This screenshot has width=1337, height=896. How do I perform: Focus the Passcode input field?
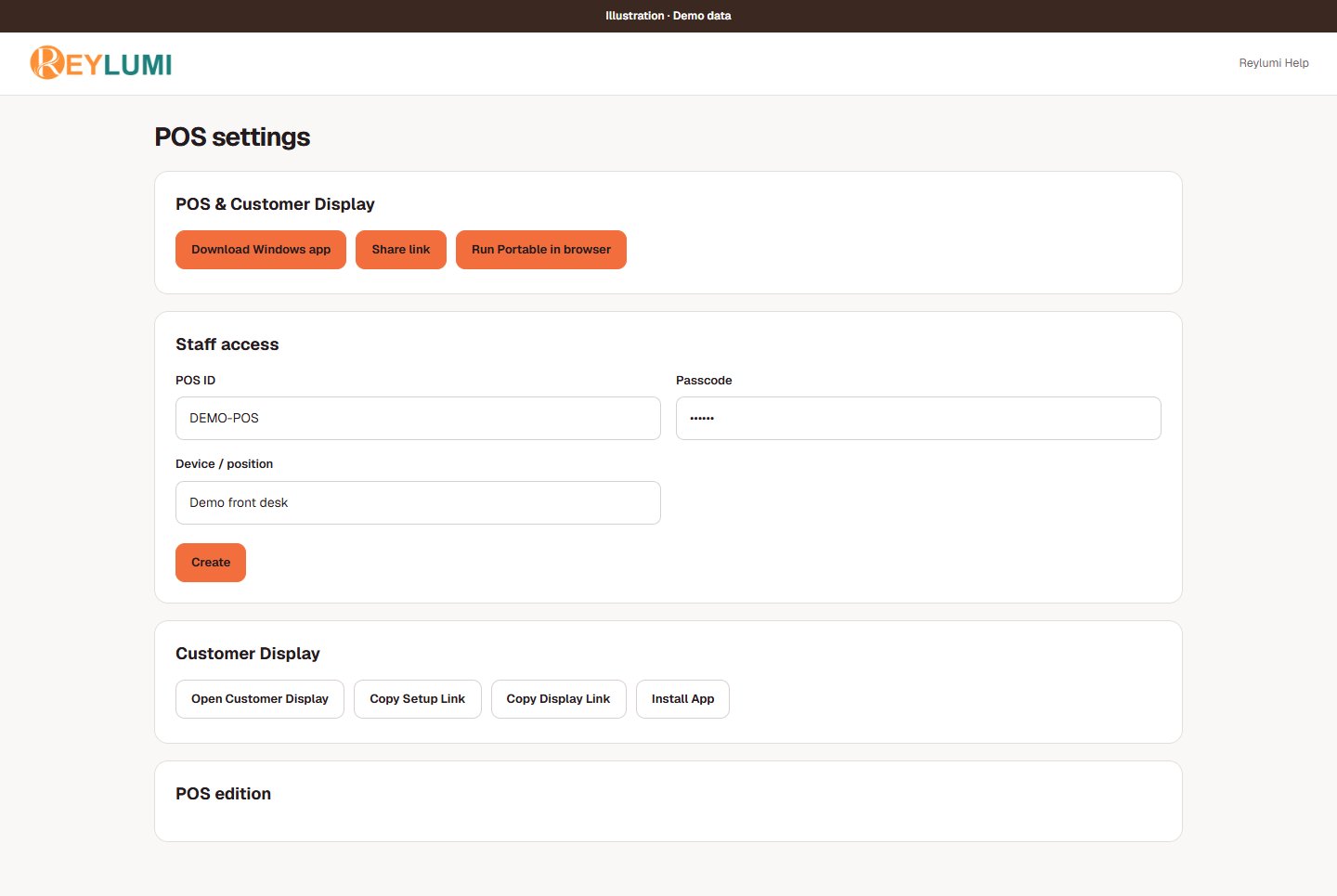point(918,418)
